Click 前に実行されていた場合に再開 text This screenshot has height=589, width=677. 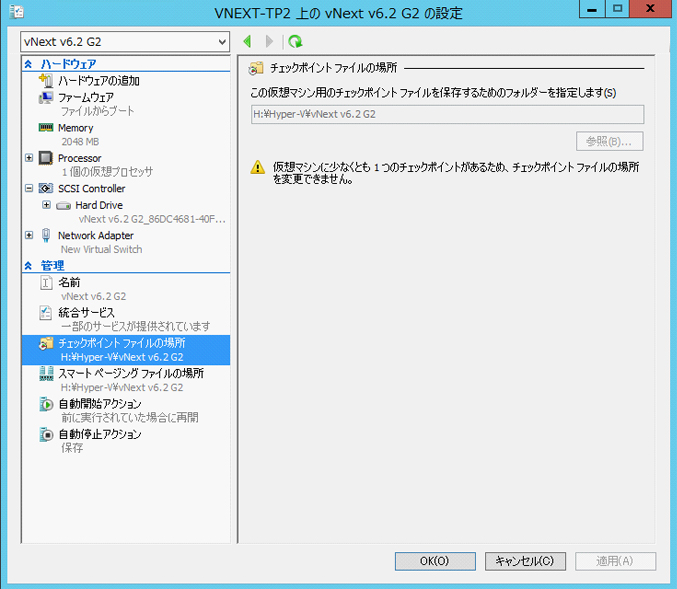pyautogui.click(x=130, y=418)
